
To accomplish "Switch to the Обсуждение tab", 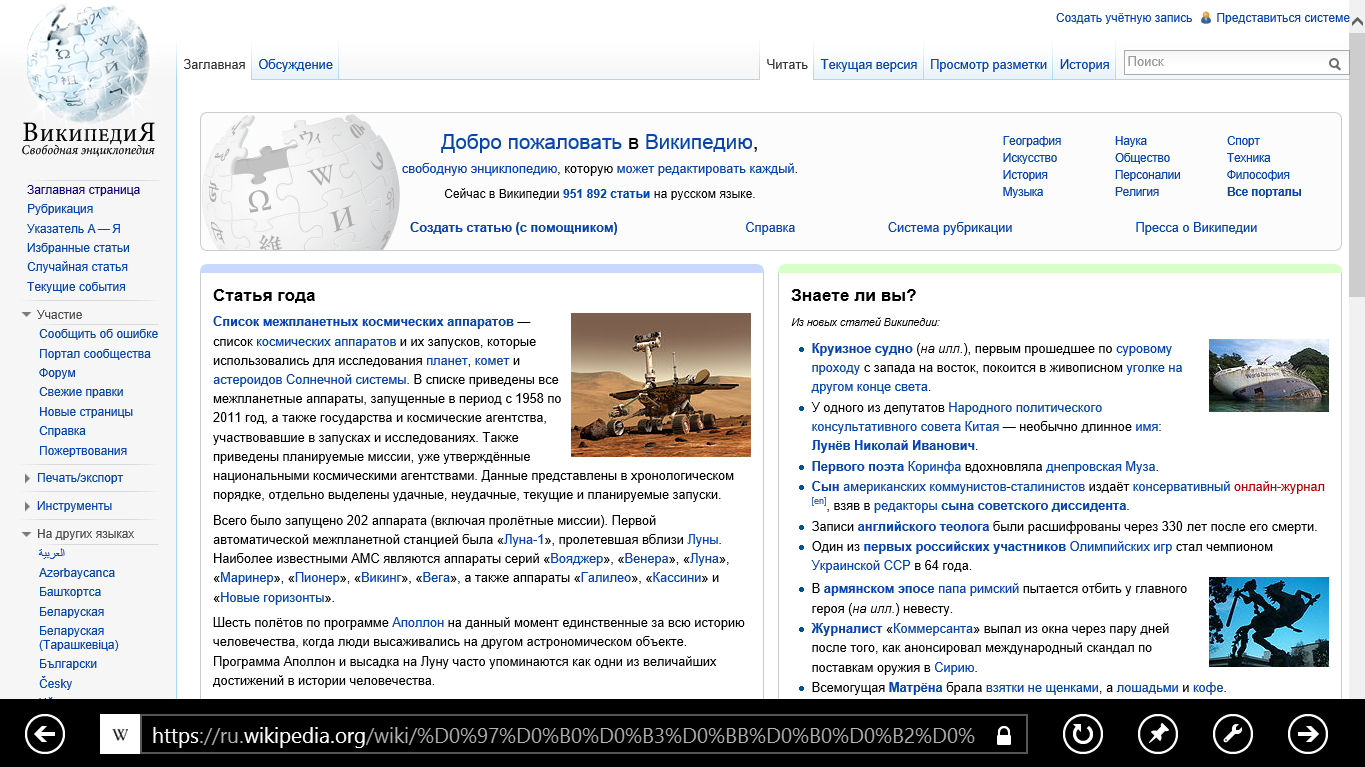I will [x=295, y=64].
